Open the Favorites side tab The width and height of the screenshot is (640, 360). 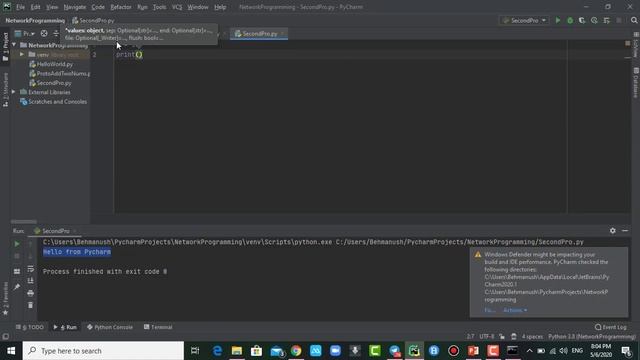5,298
